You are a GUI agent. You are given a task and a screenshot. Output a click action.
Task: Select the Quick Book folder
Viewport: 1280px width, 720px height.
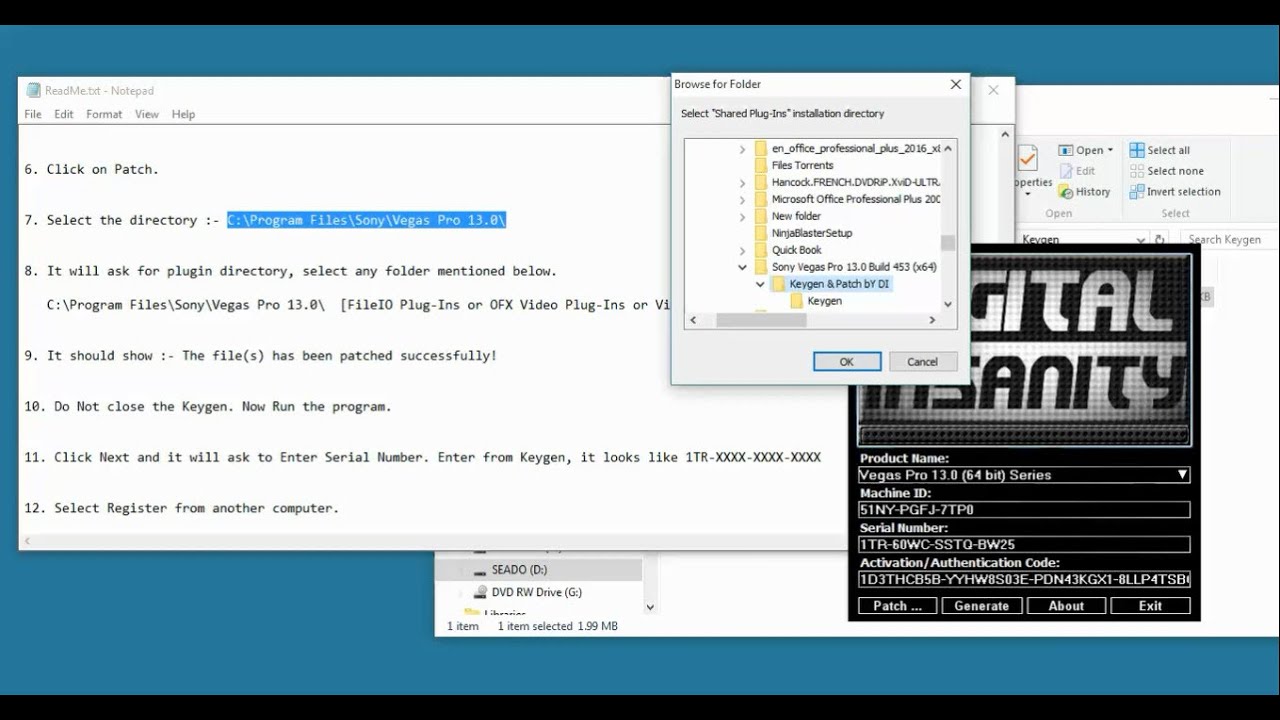point(797,250)
